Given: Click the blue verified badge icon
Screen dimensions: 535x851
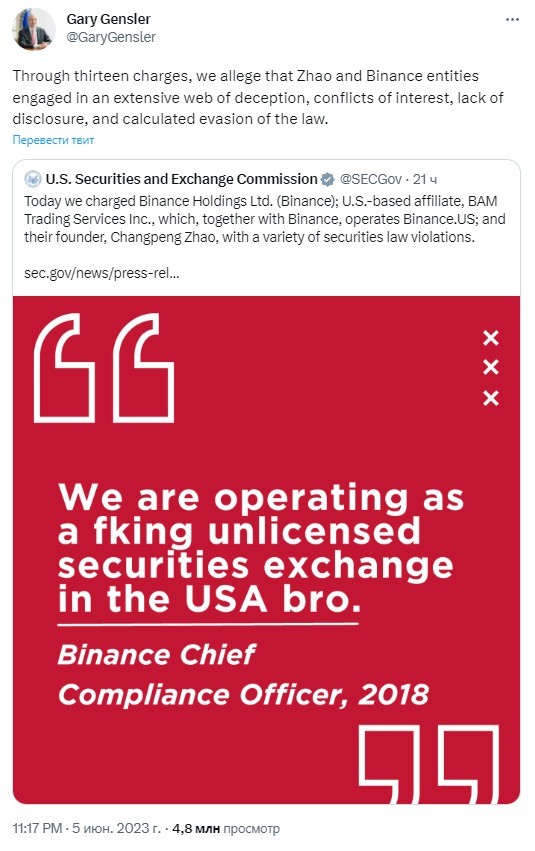Looking at the screenshot, I should pyautogui.click(x=328, y=179).
